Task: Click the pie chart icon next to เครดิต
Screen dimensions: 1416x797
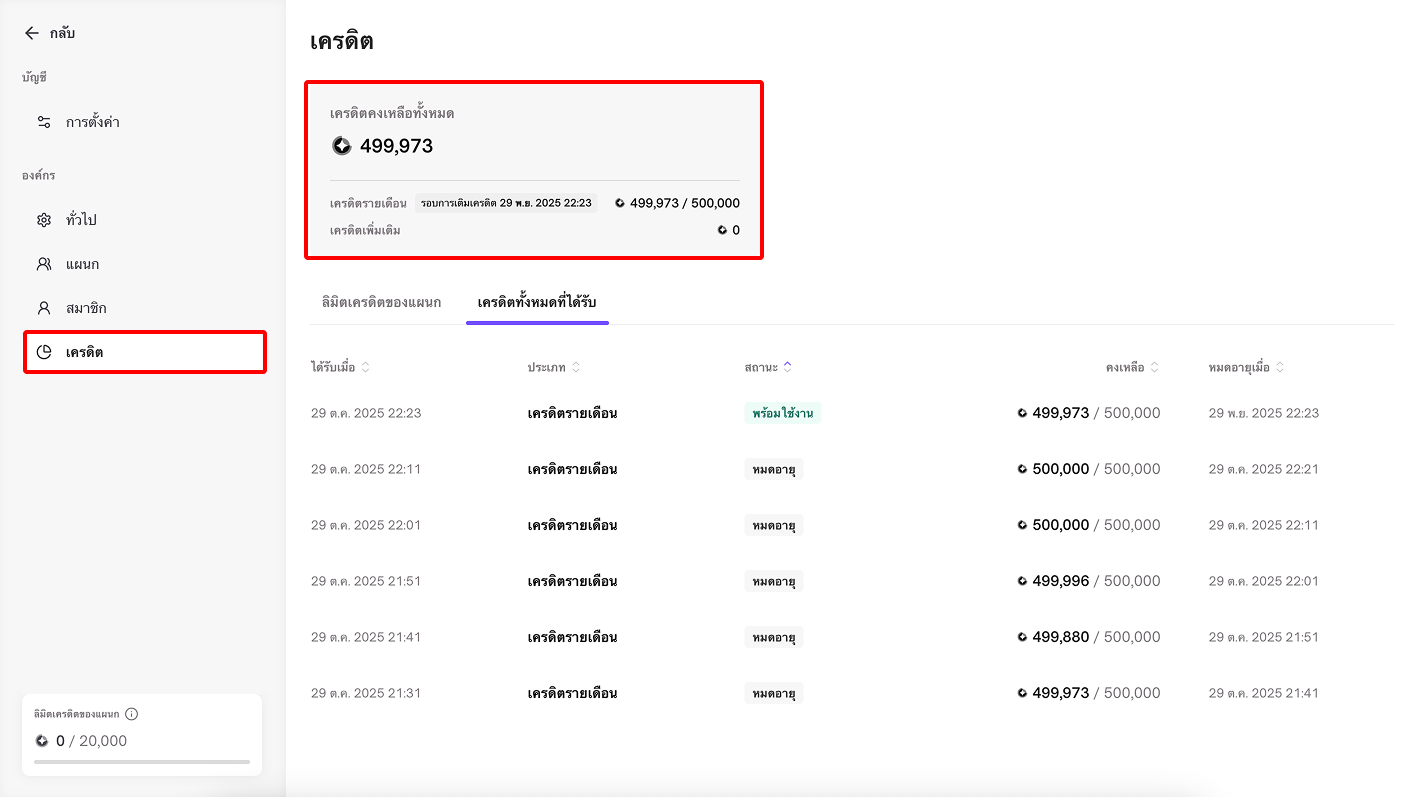Action: click(44, 352)
